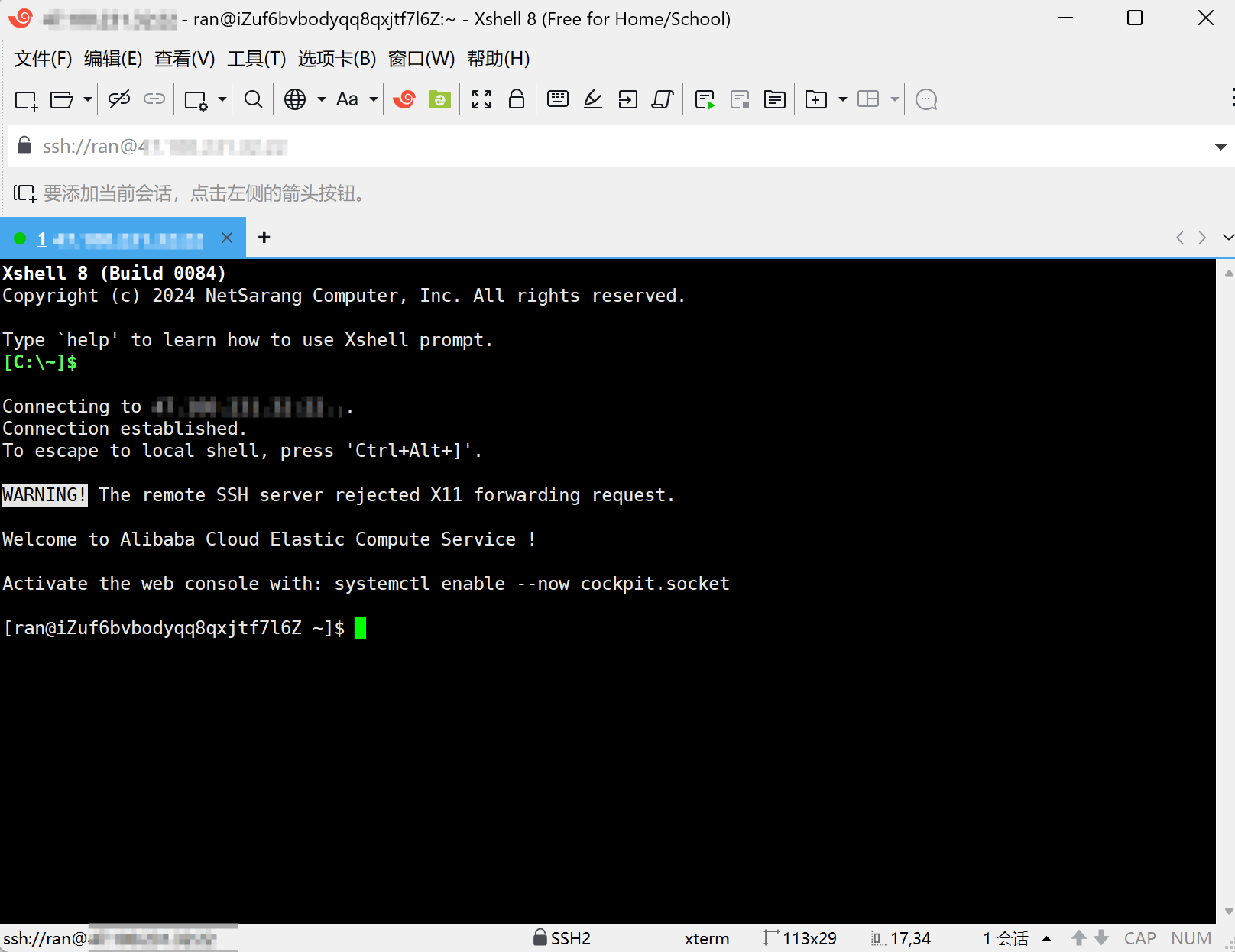
Task: Open session properties icon with gear
Action: 196,99
